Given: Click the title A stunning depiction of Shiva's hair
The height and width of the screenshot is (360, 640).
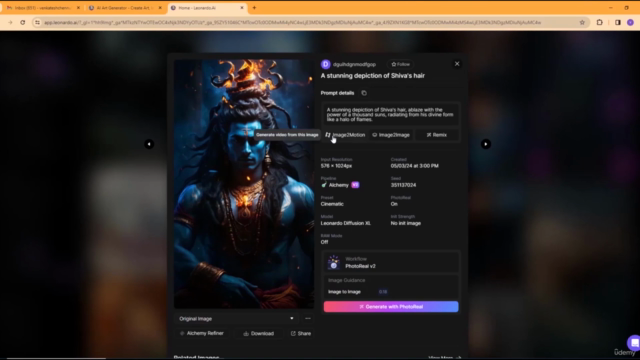Looking at the screenshot, I should point(373,76).
